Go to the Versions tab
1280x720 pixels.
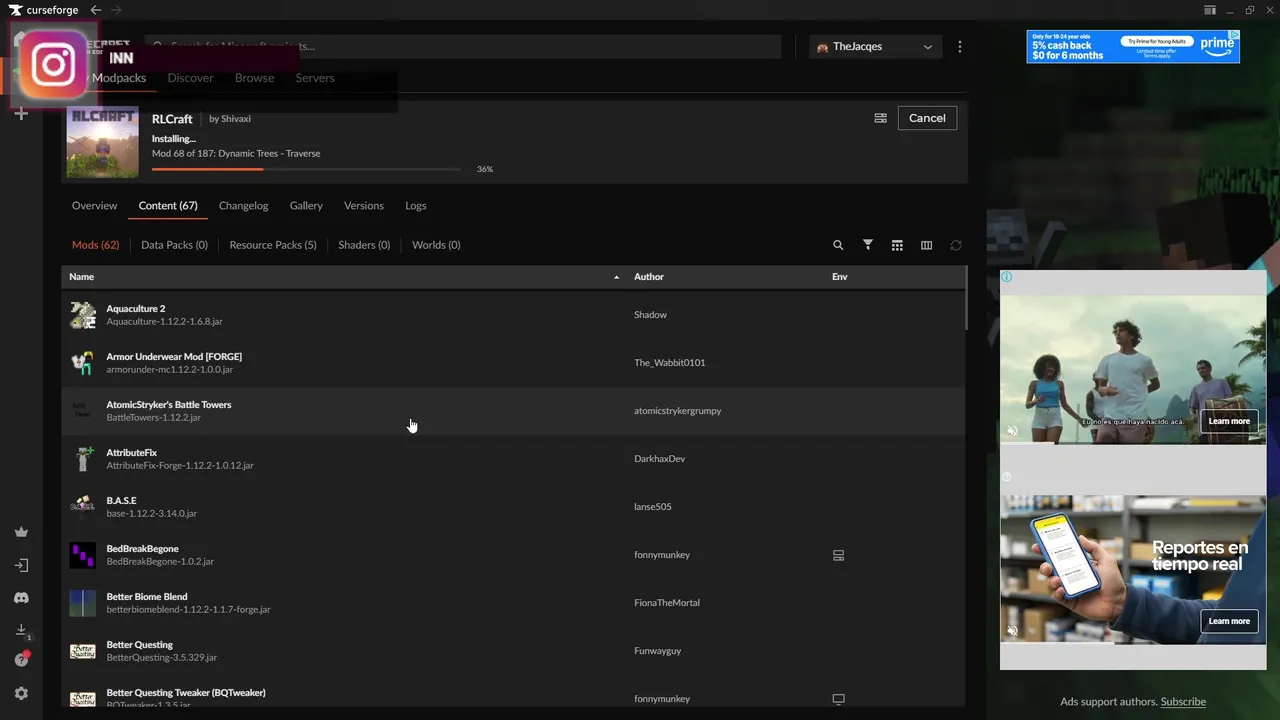click(364, 206)
